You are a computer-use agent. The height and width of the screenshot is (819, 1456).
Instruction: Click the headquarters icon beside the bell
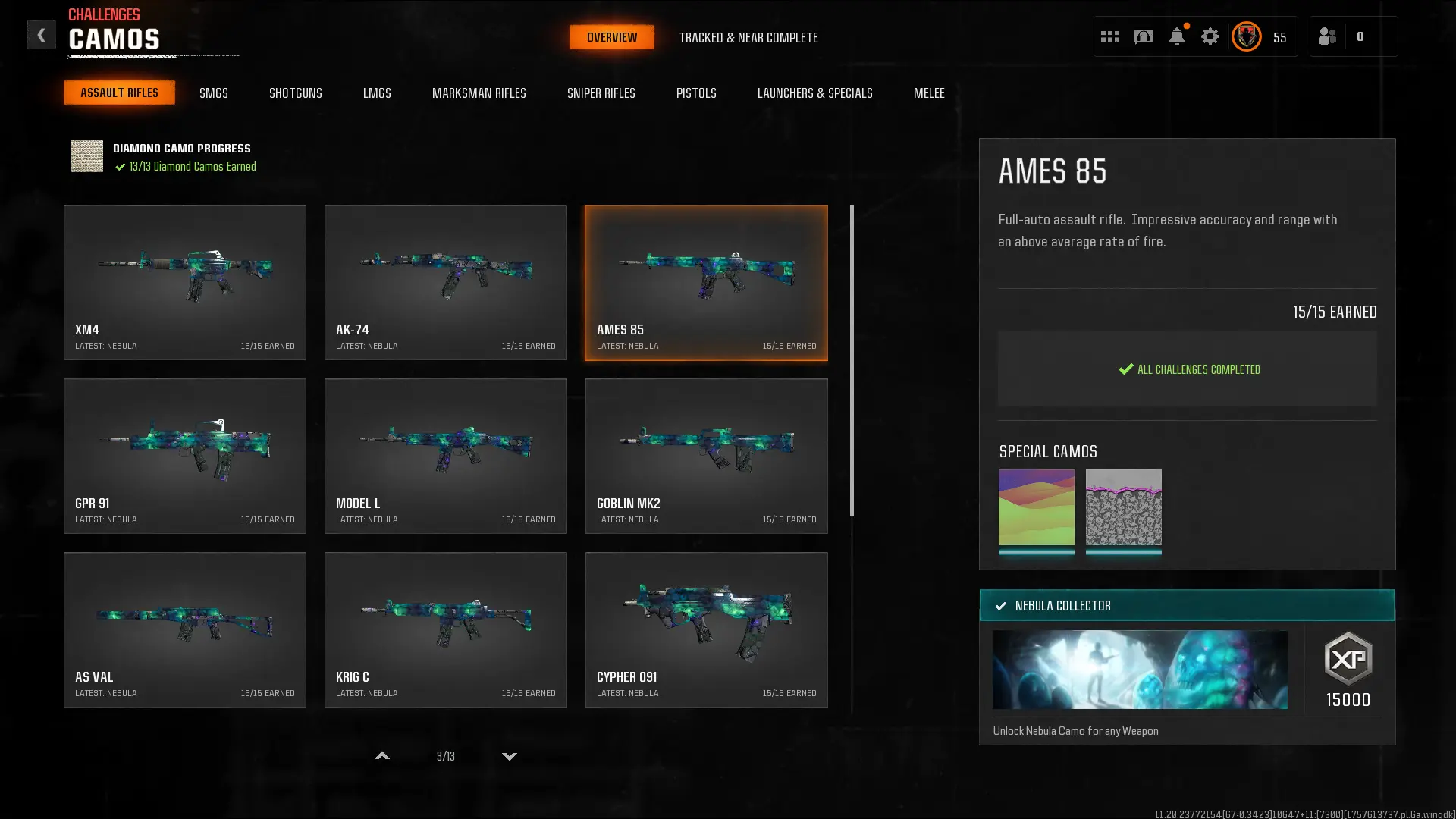click(x=1143, y=36)
